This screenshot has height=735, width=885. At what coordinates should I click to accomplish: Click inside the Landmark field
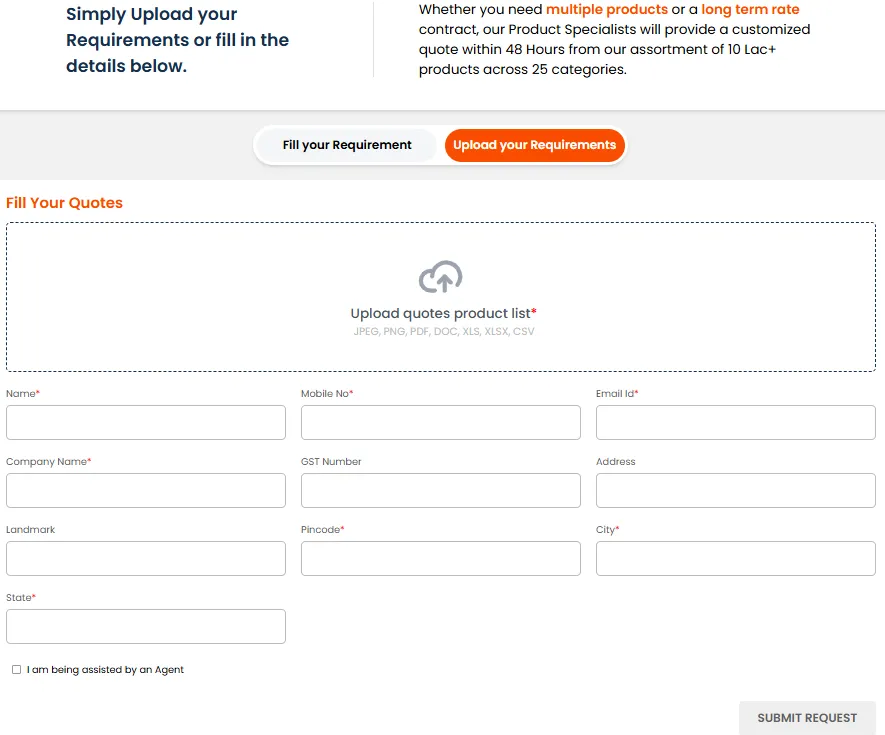146,559
